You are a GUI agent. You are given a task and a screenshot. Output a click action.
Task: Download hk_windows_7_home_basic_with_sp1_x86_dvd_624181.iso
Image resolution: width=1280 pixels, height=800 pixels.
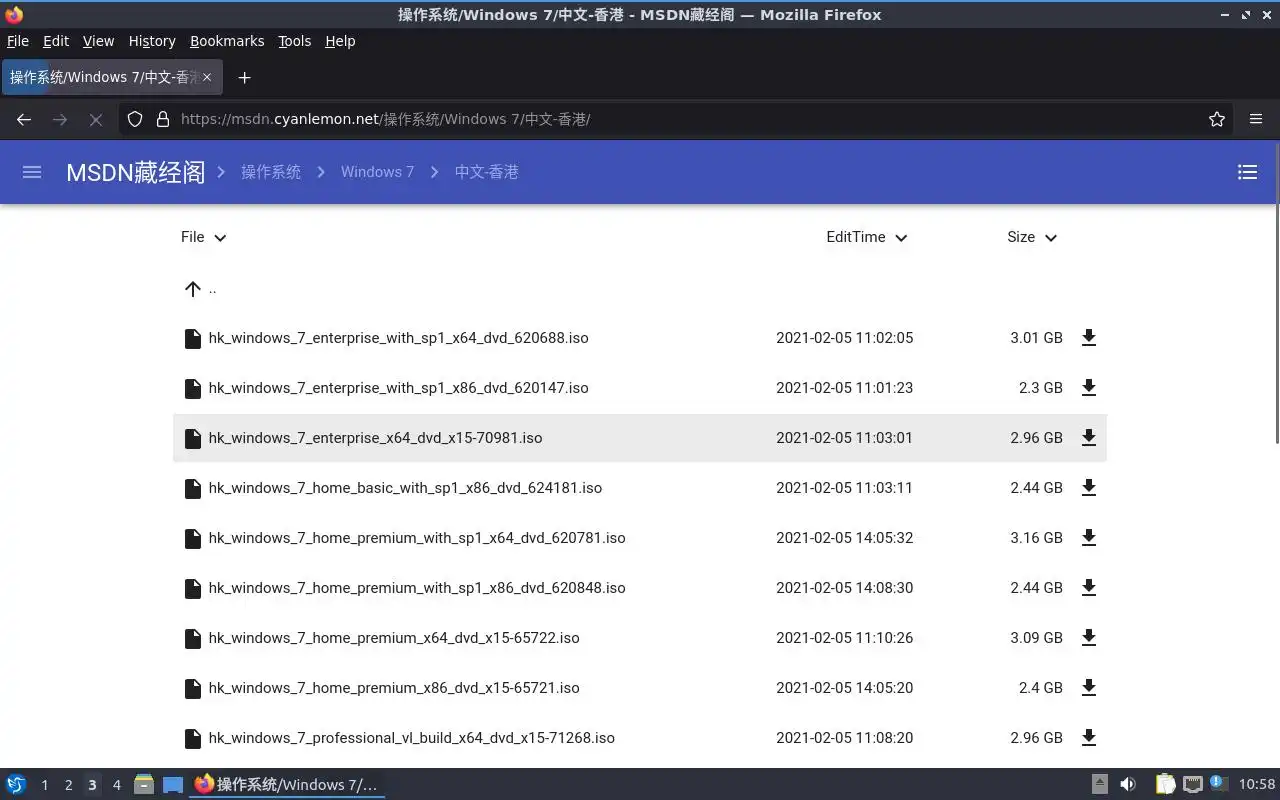(1089, 488)
